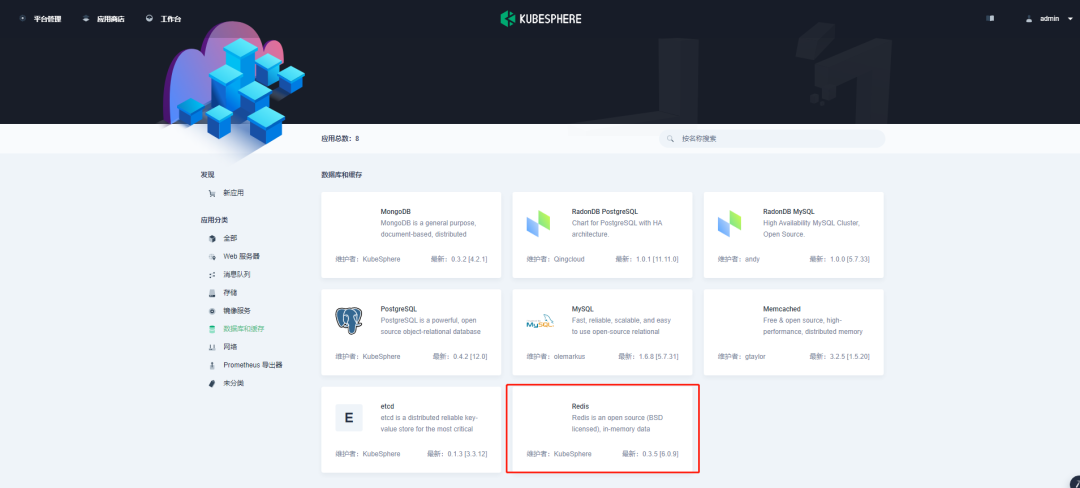Open the Memcached app title
Viewport: 1080px width, 488px height.
tap(782, 309)
